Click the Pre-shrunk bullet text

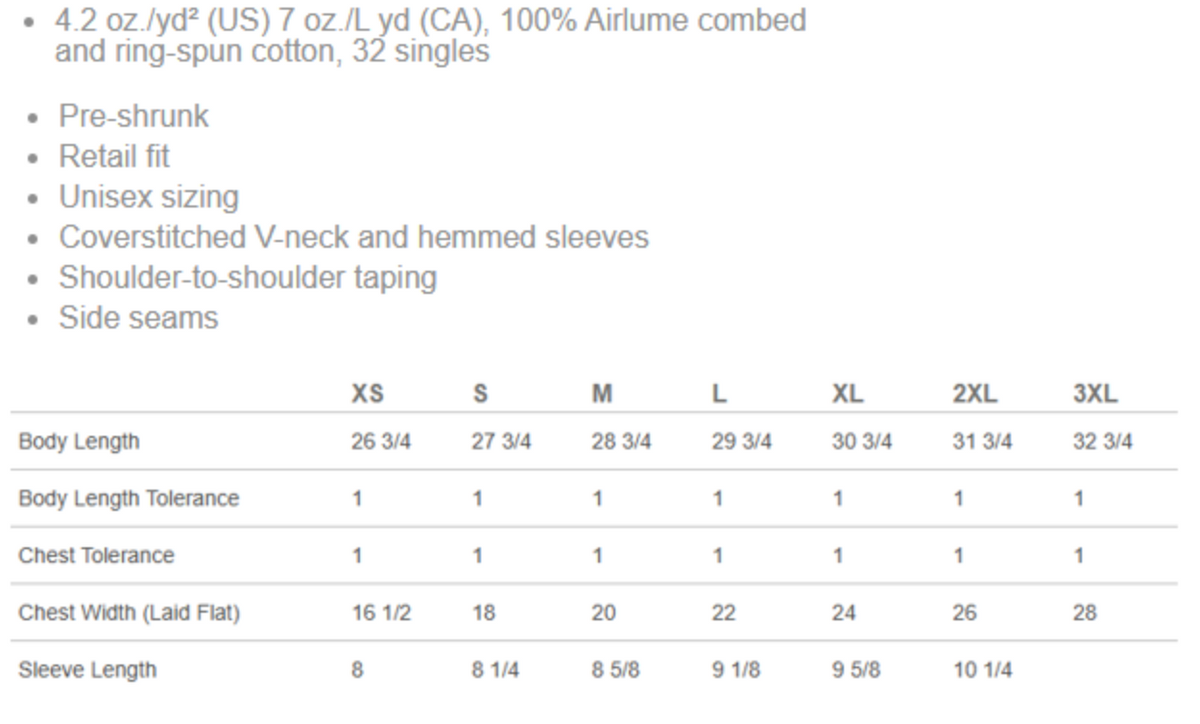[134, 116]
